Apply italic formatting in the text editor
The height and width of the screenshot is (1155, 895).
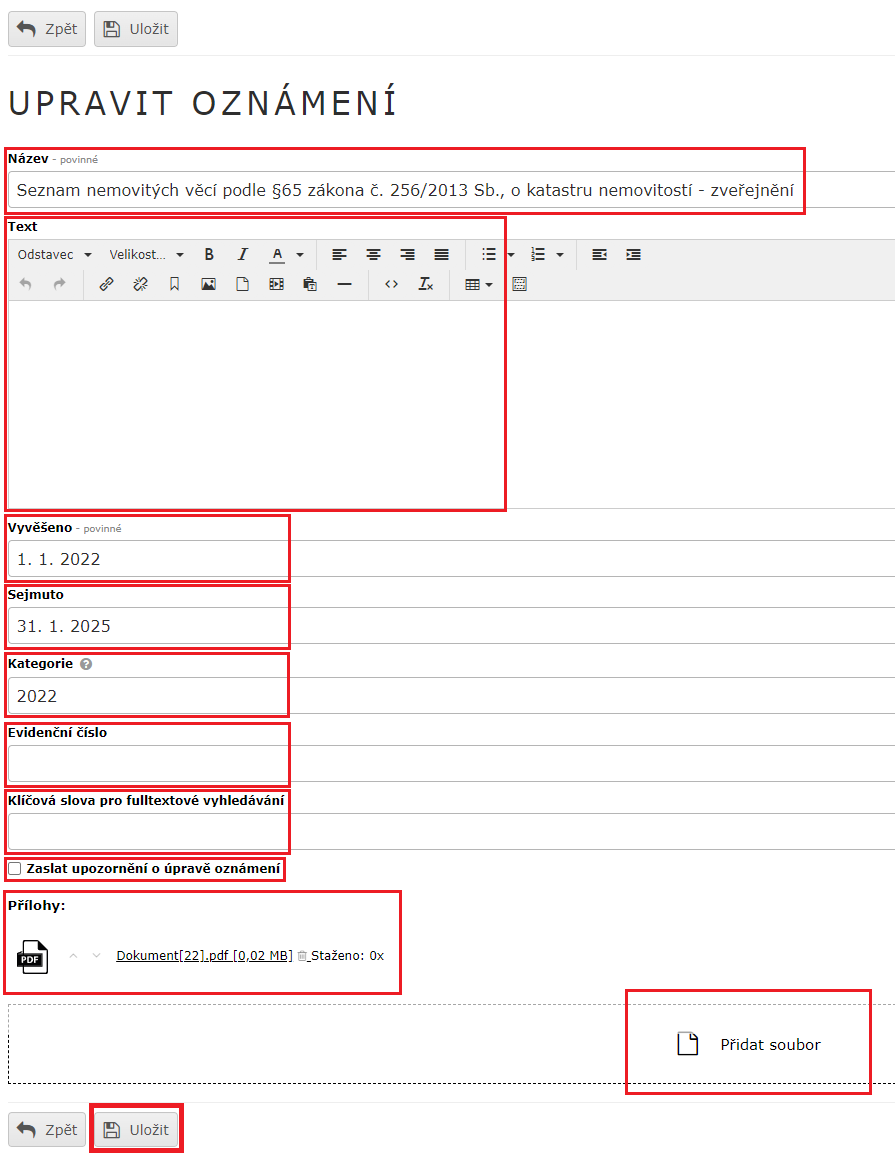click(242, 255)
